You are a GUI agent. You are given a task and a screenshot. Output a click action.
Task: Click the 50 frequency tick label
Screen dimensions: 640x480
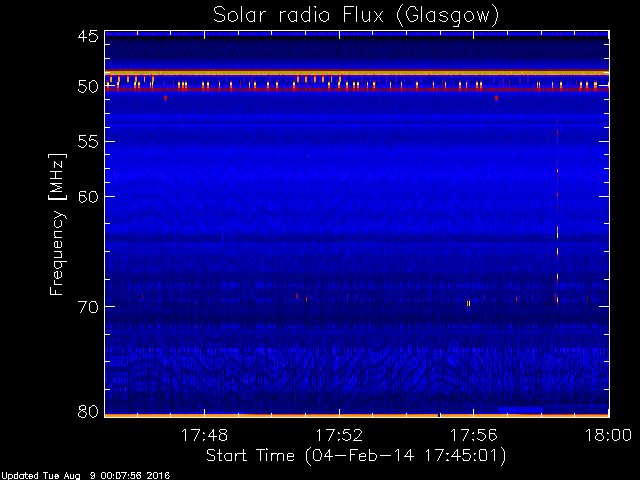click(88, 87)
